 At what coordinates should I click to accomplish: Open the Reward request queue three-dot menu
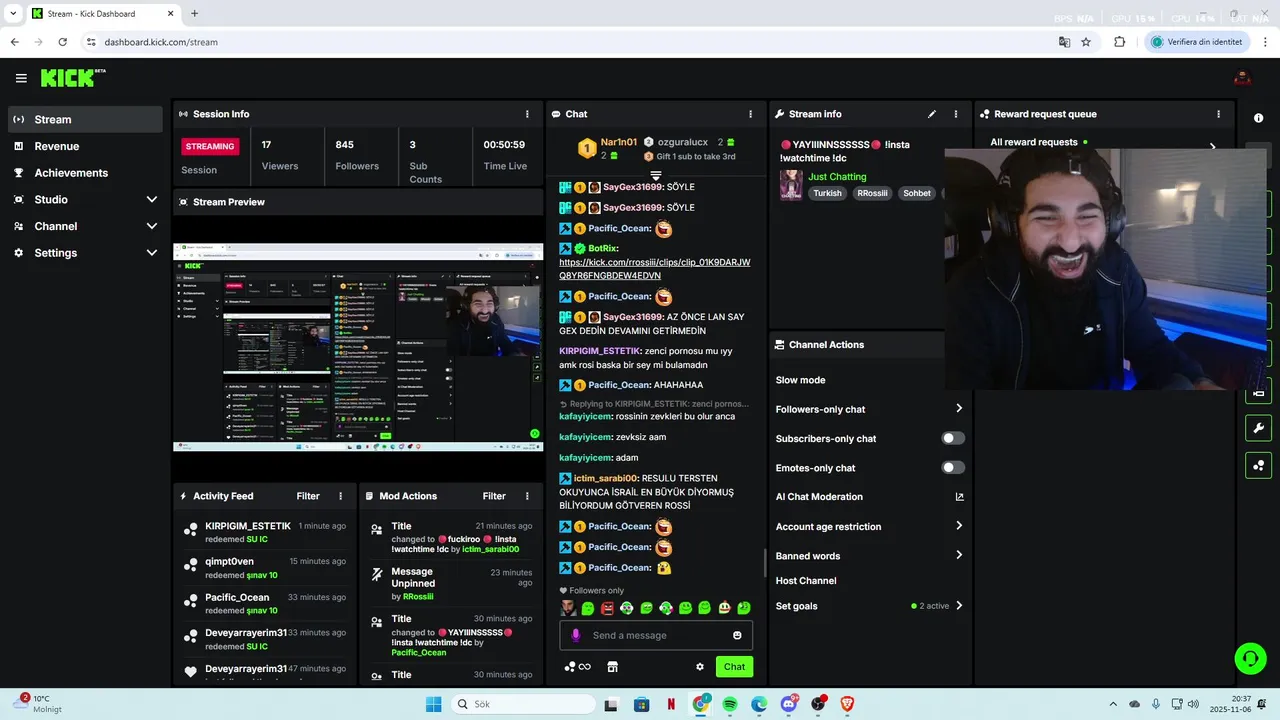1218,114
